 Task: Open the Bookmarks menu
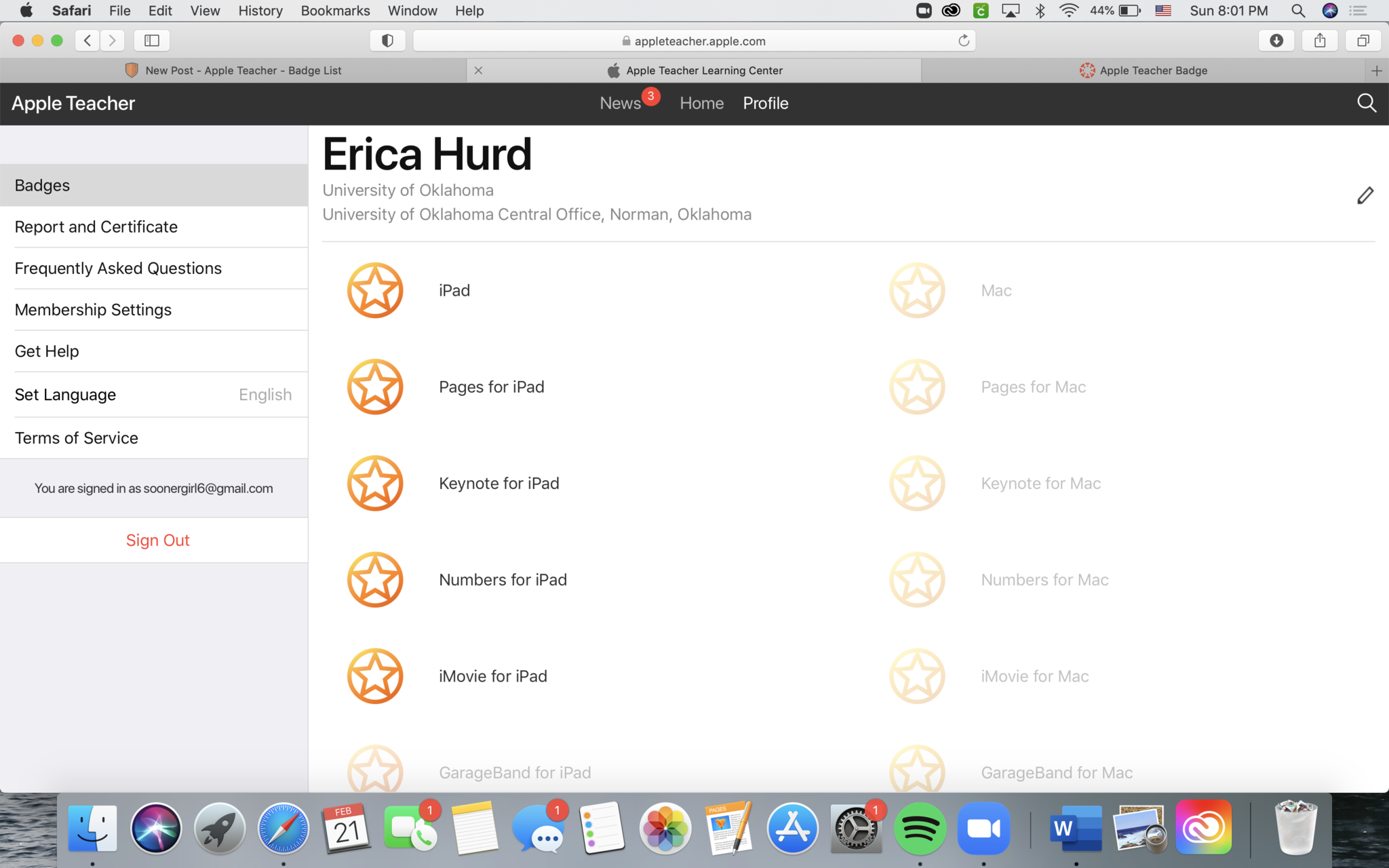(x=335, y=11)
